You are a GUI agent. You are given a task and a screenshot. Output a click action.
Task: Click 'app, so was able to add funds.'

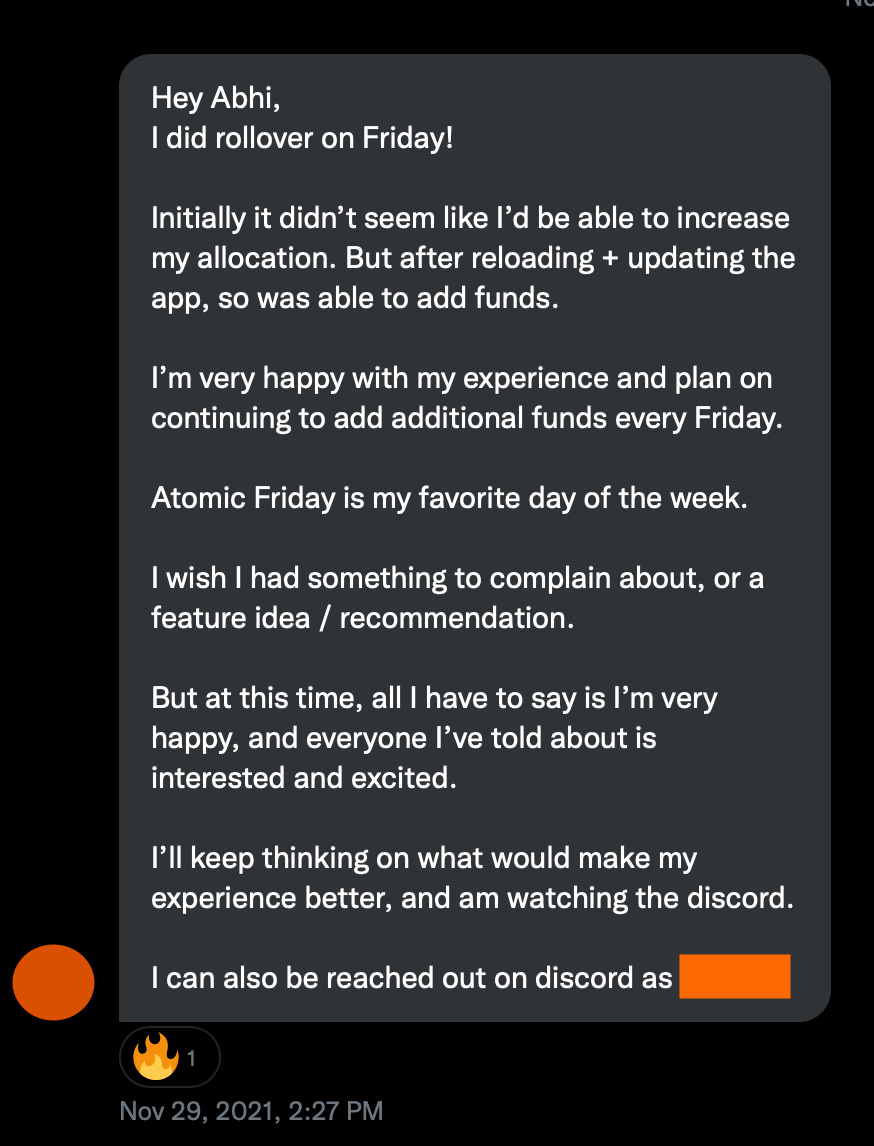(354, 298)
